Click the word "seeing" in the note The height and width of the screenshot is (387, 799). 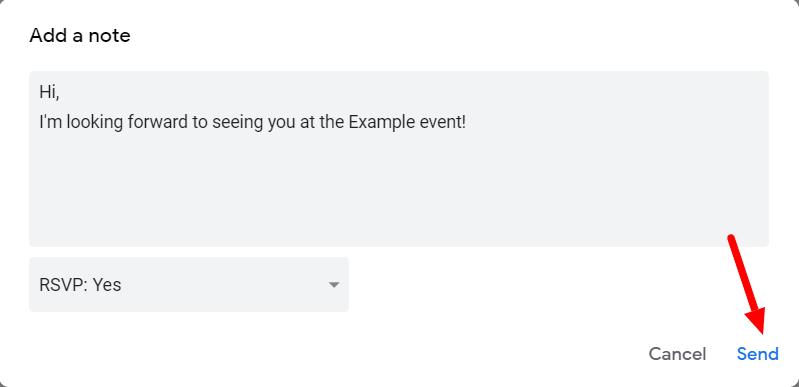pos(237,123)
